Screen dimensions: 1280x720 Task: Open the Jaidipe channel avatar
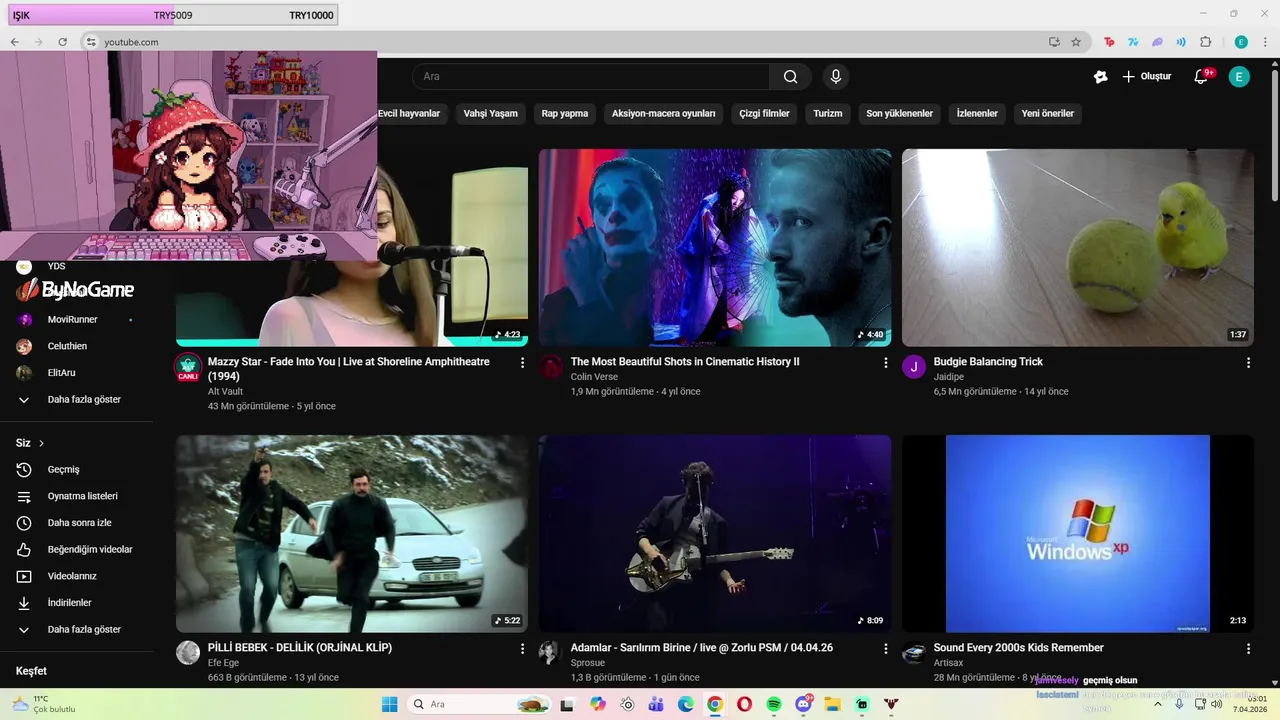[914, 367]
